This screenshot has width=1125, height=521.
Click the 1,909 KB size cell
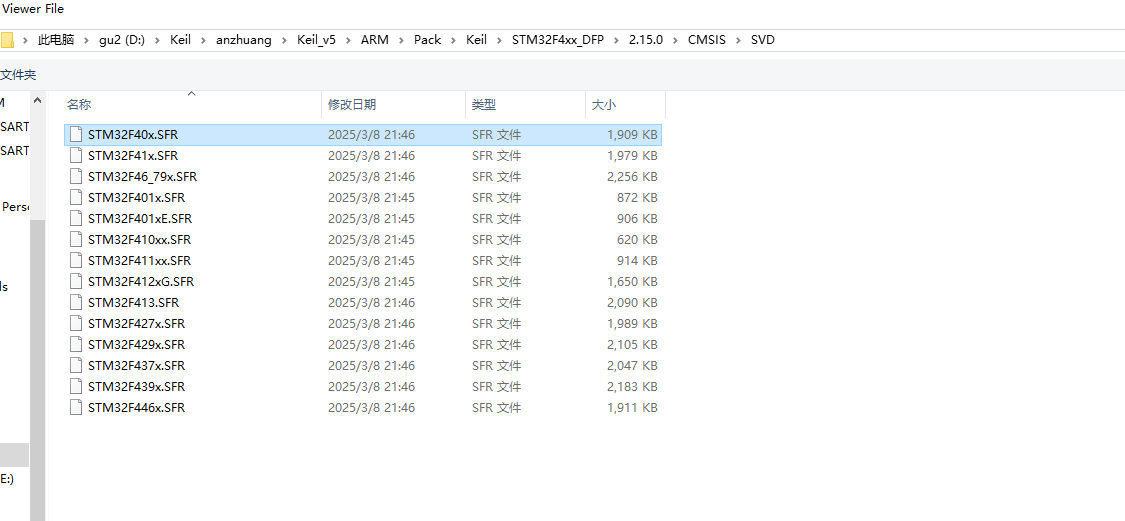(632, 134)
